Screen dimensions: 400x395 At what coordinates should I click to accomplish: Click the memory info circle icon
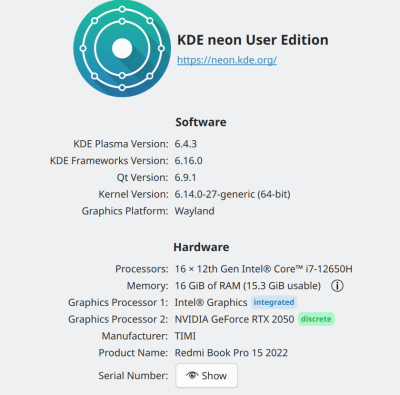point(337,286)
